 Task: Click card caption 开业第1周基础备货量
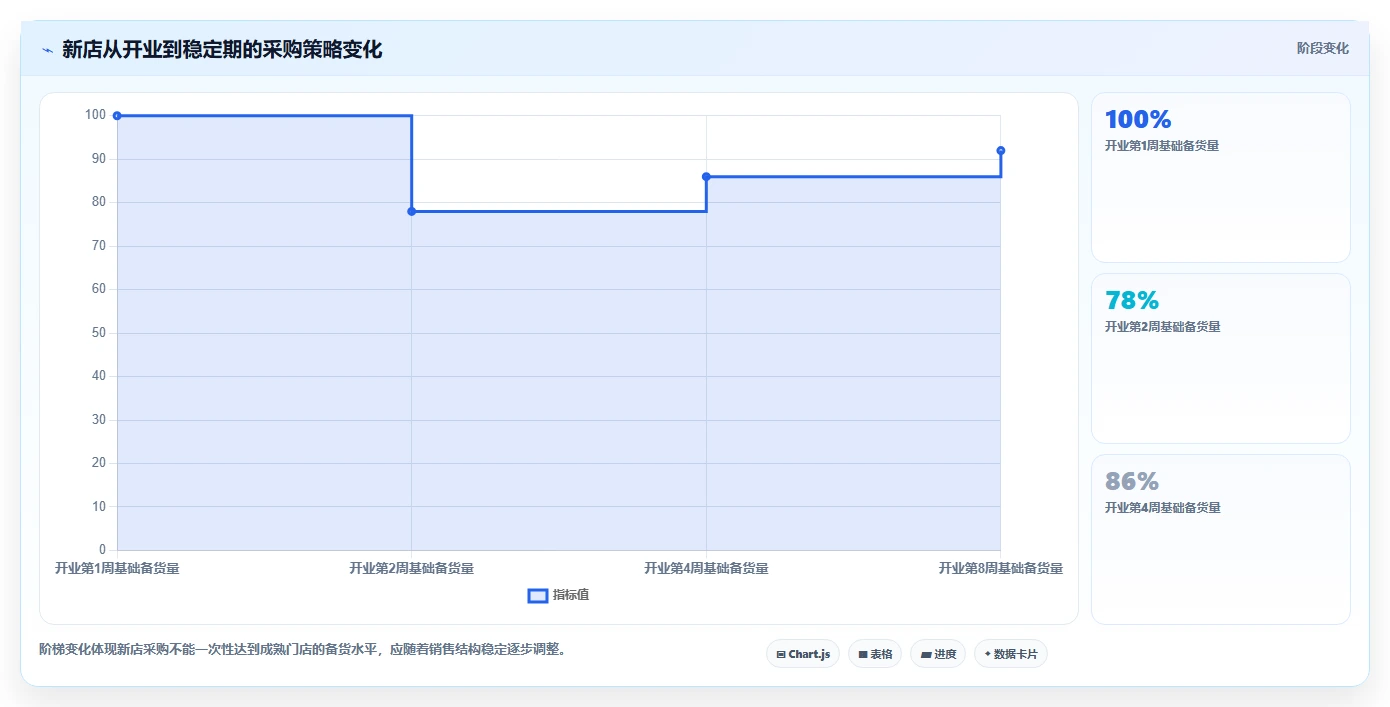[x=1162, y=146]
